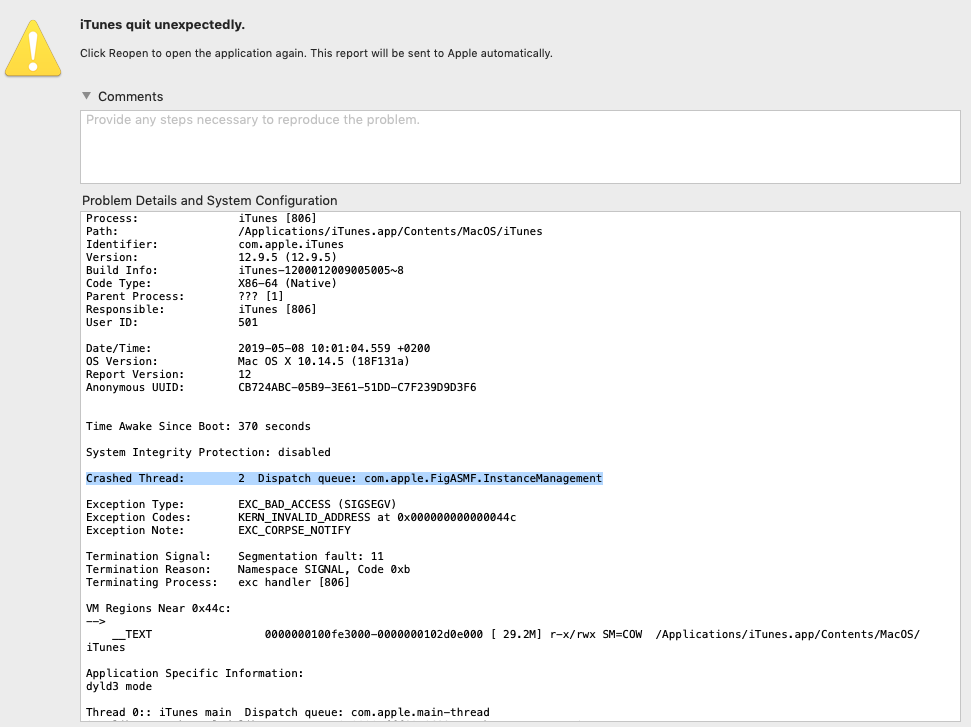971x727 pixels.
Task: Click the 'Report Version: 12' line
Action: [x=168, y=374]
